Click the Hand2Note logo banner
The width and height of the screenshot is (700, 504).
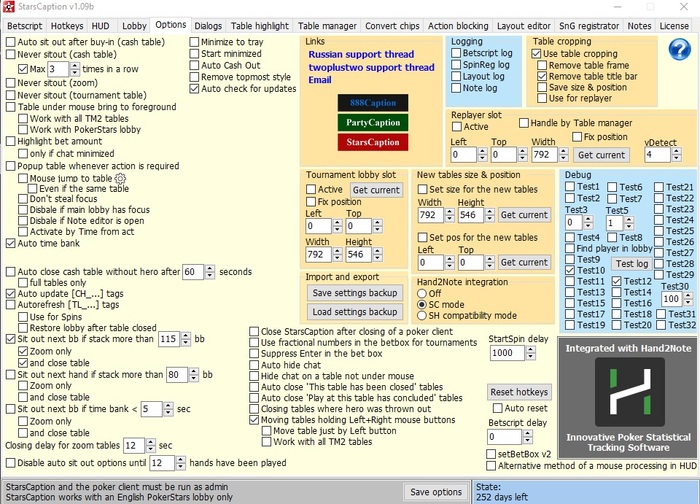(x=628, y=398)
